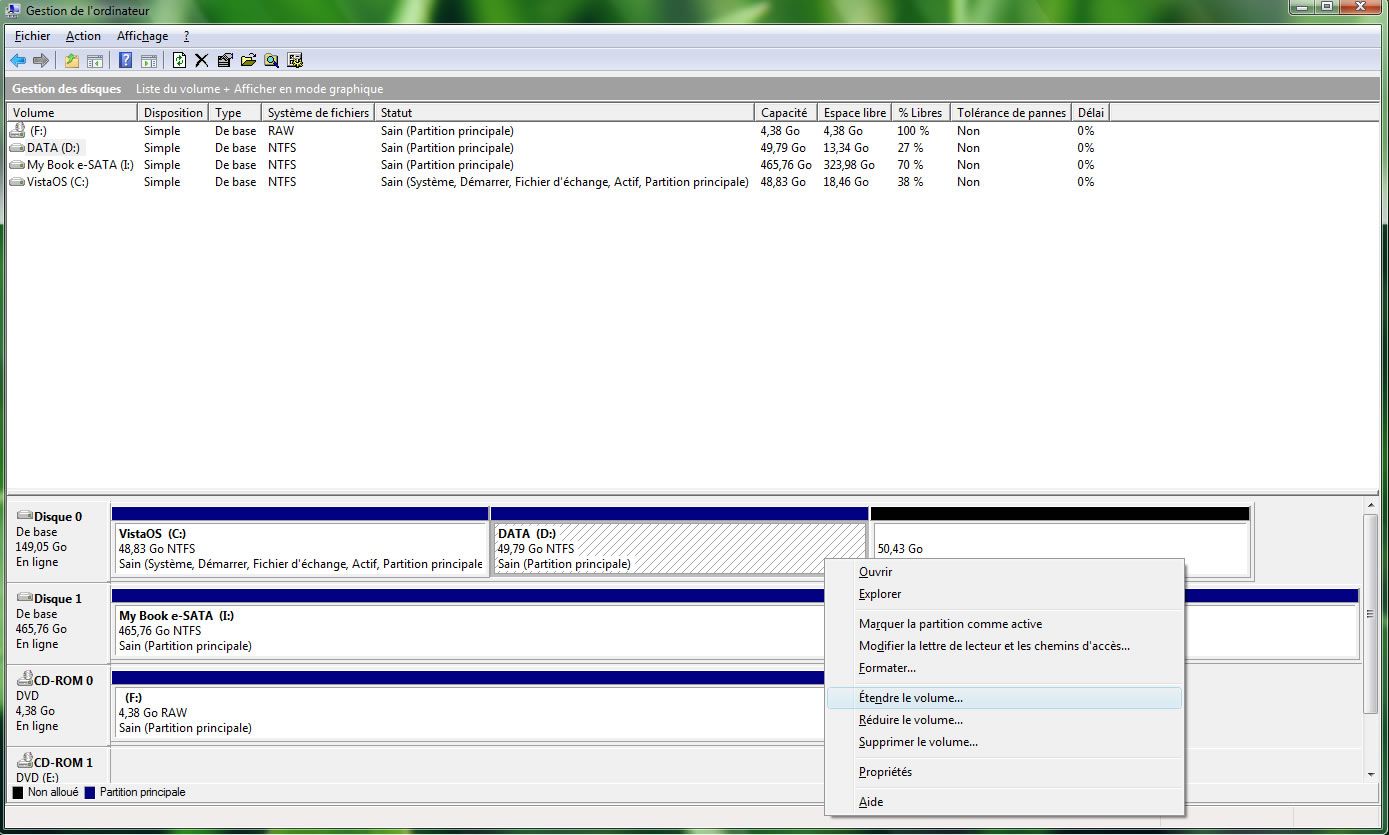Sort by the % Libres column header
This screenshot has height=835, width=1389.
[921, 113]
